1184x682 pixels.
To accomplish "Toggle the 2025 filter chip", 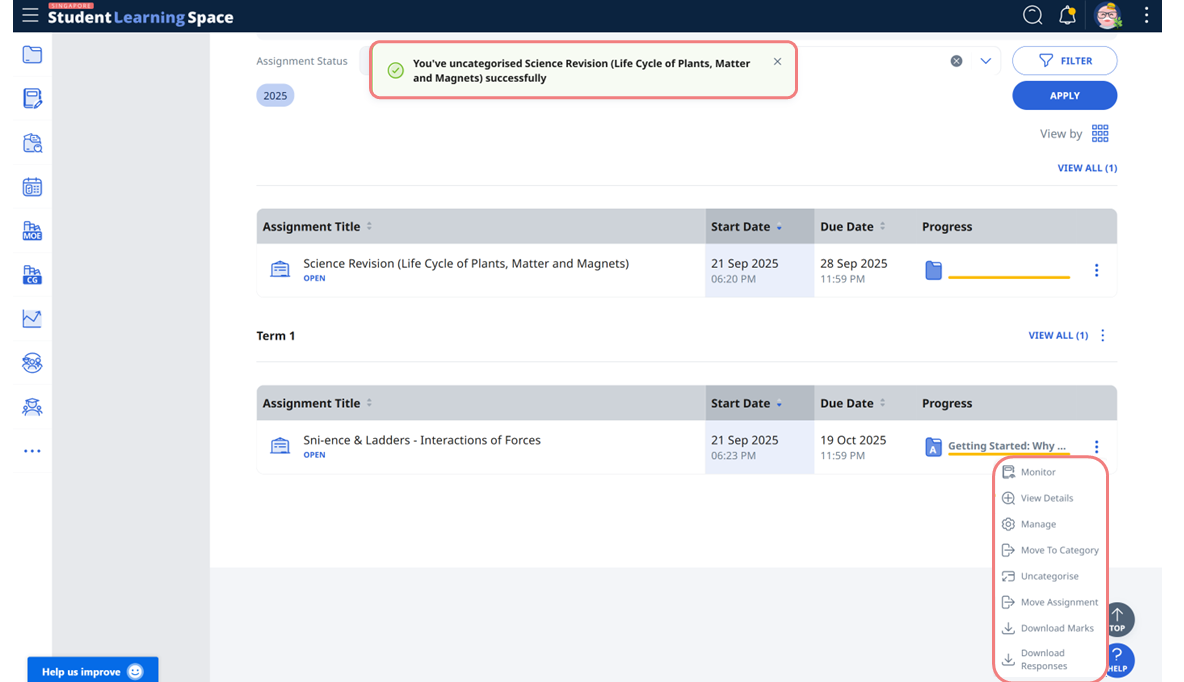I will click(x=275, y=95).
